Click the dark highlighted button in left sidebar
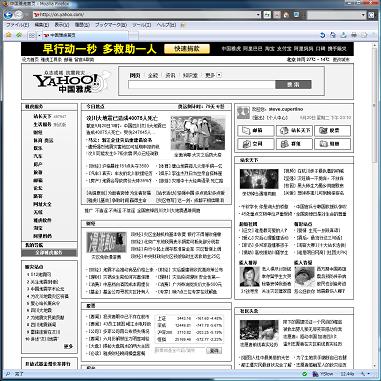 click(x=49, y=253)
